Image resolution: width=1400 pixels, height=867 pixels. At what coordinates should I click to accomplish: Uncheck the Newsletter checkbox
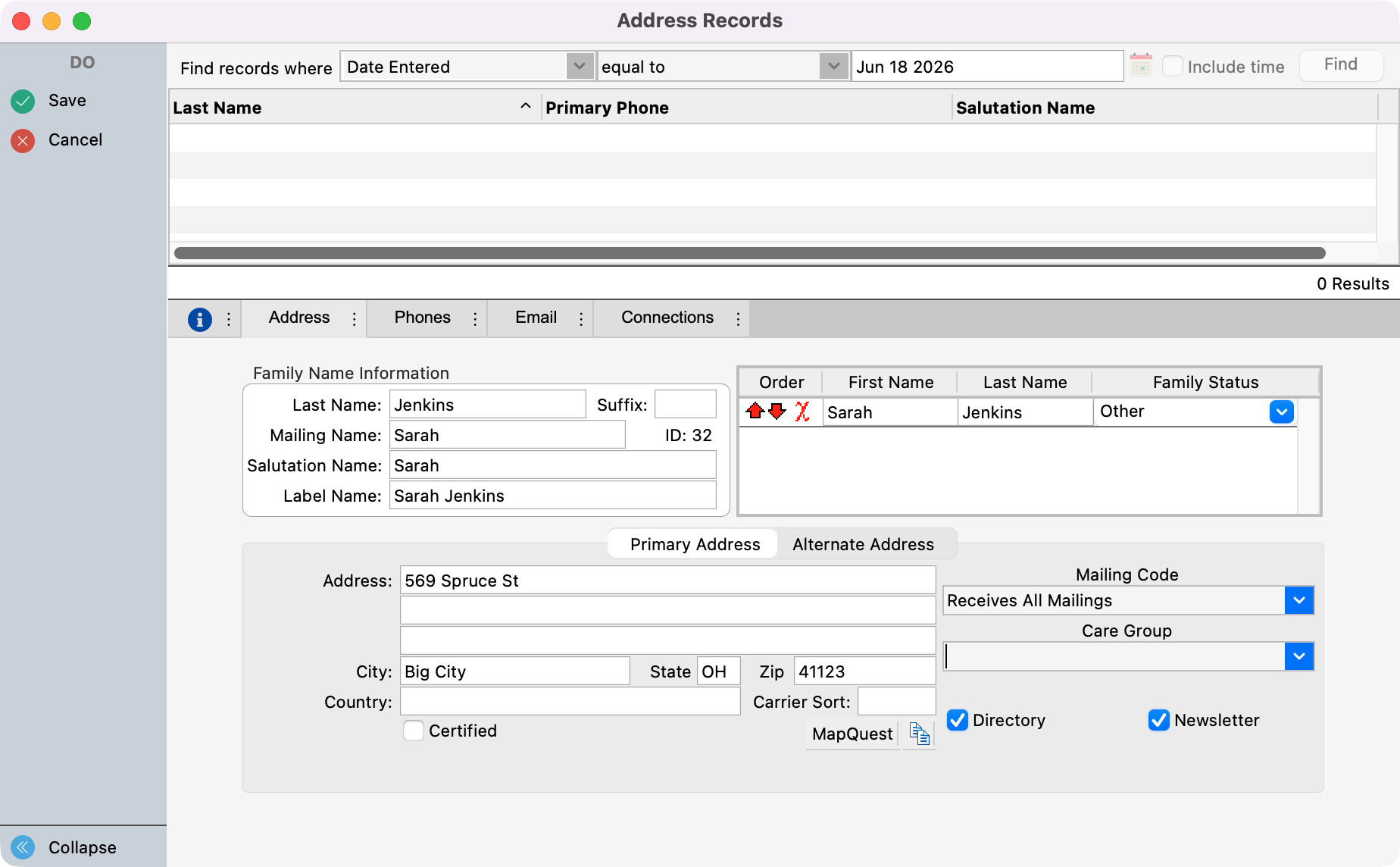[1159, 720]
